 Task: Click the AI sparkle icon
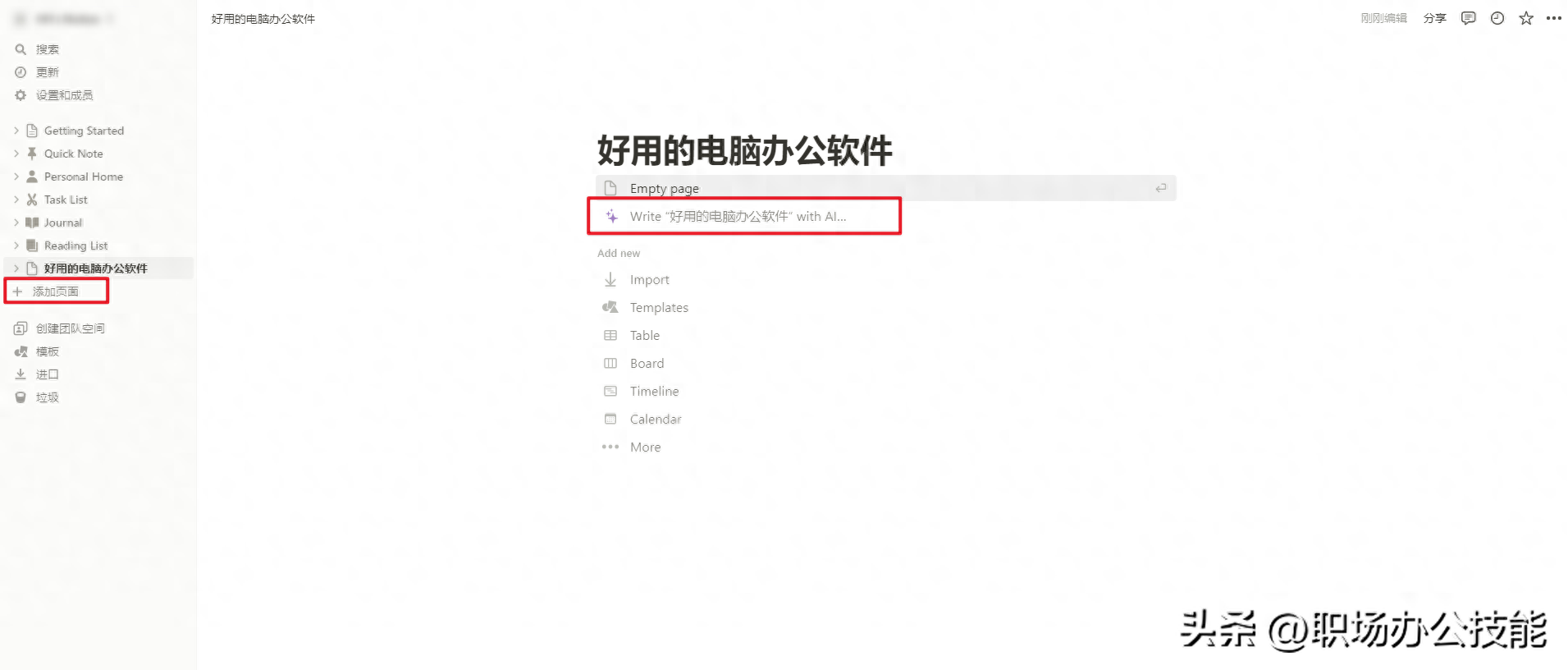tap(611, 217)
